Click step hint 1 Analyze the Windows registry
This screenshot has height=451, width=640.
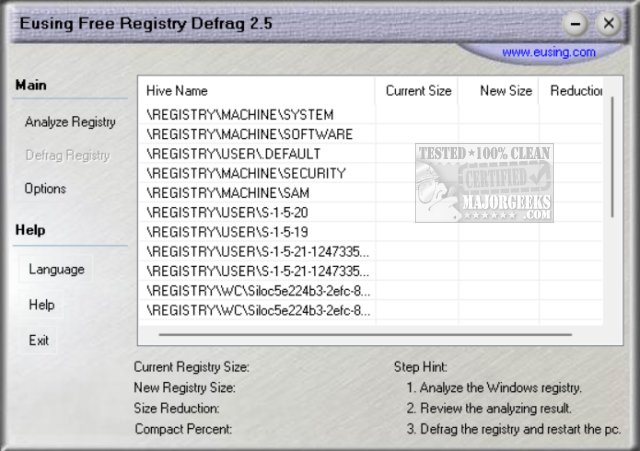pyautogui.click(x=494, y=387)
